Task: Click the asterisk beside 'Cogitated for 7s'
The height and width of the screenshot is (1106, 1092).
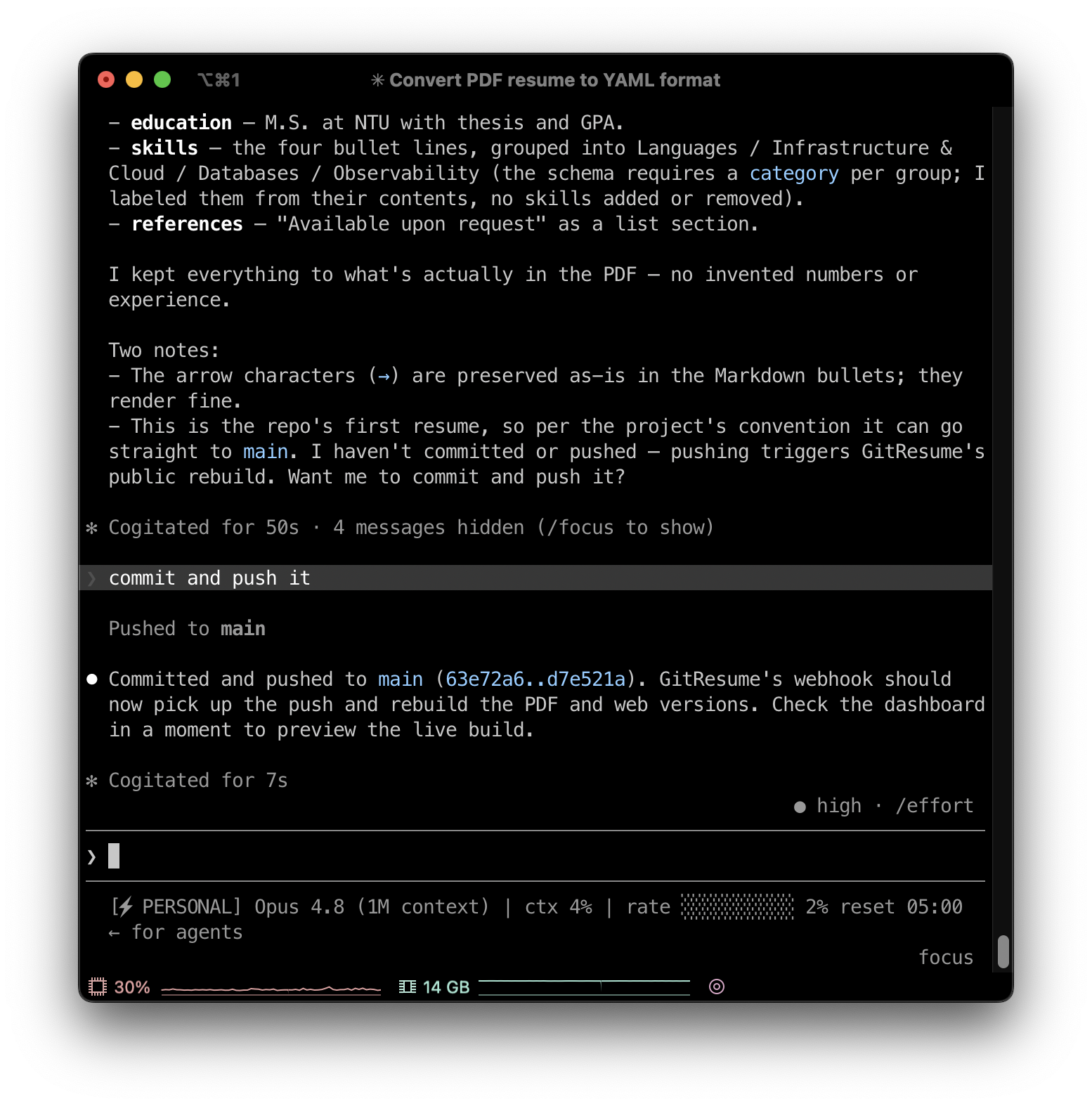Action: tap(91, 781)
